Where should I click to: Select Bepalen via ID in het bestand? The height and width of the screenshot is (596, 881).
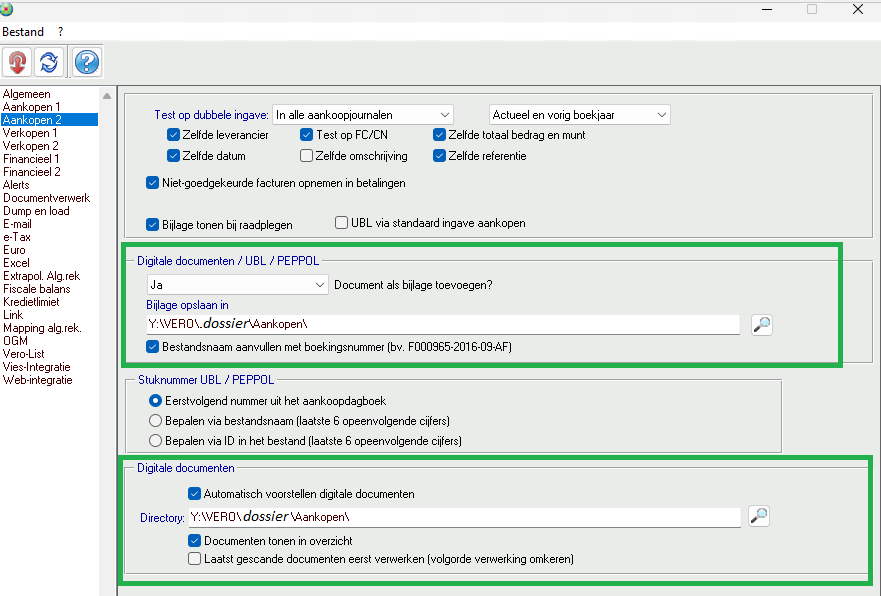155,440
